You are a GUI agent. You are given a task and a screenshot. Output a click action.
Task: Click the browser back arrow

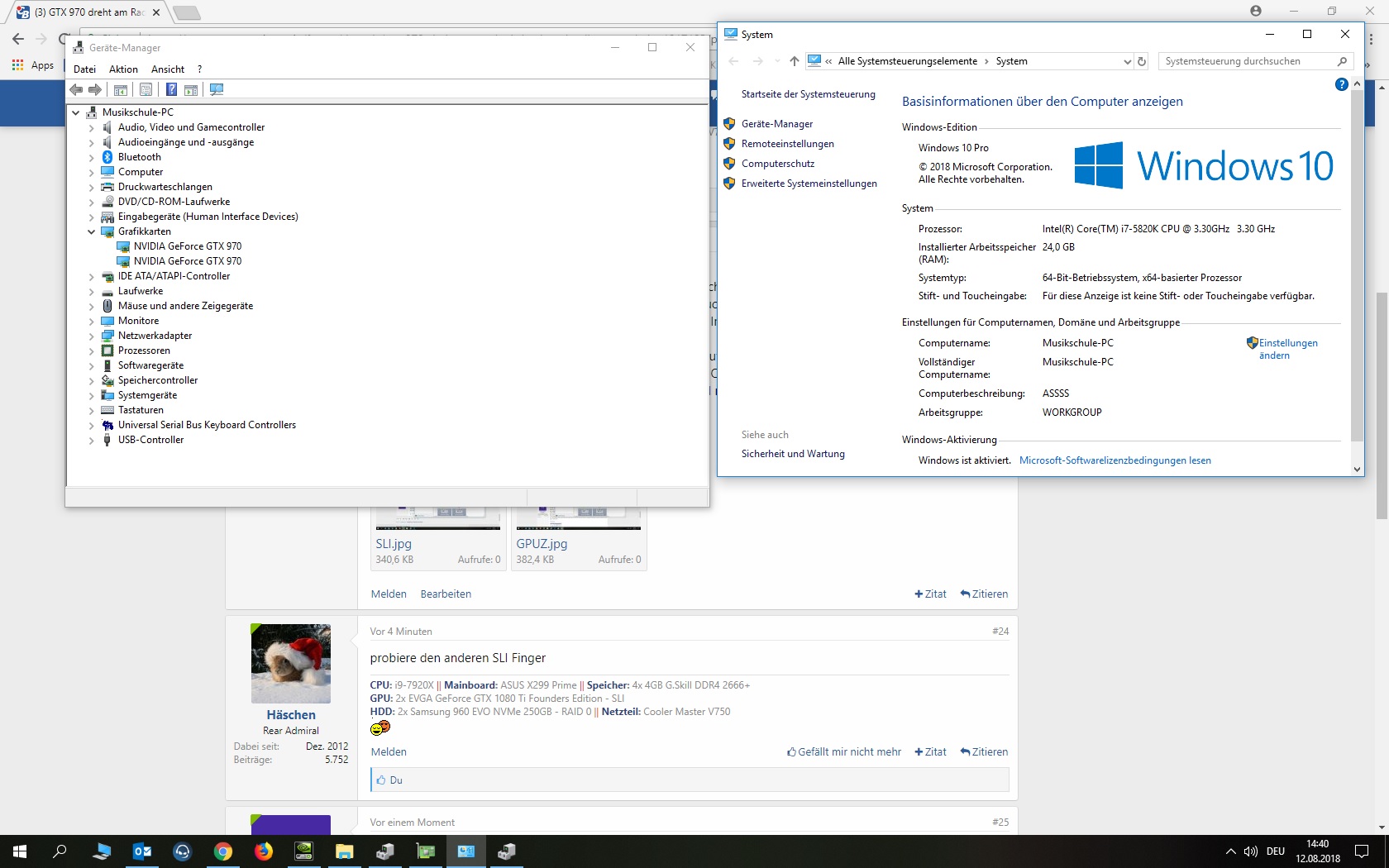(x=18, y=39)
